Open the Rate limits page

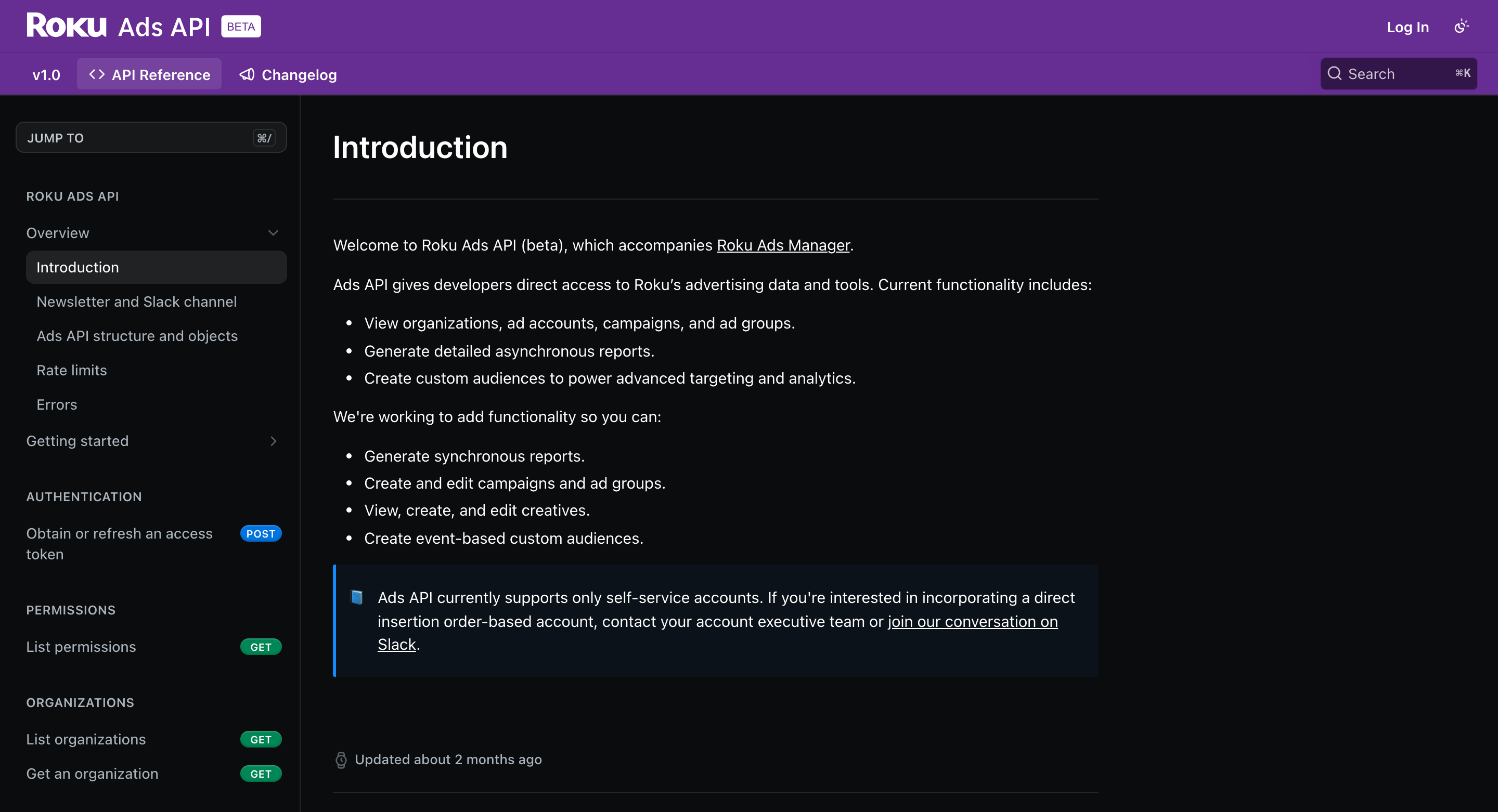tap(72, 370)
